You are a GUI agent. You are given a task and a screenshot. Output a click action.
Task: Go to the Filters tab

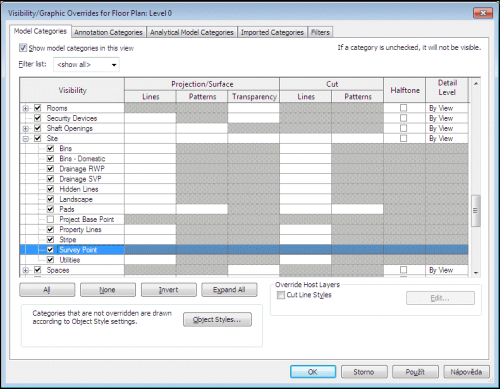point(320,32)
